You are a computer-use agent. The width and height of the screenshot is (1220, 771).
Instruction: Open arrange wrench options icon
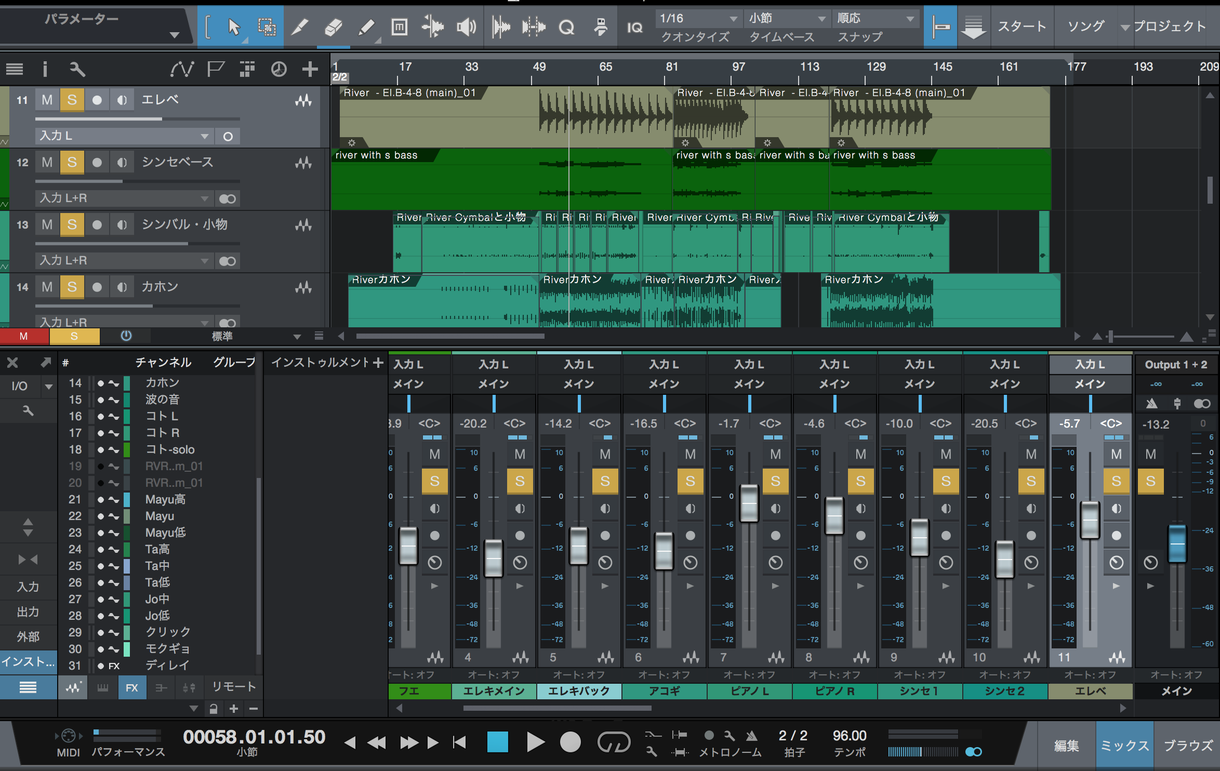tap(77, 69)
